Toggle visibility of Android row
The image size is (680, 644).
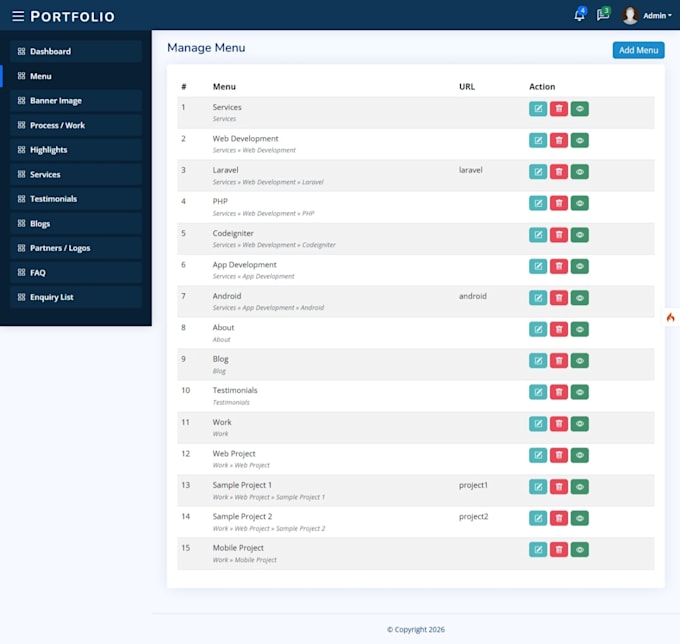point(579,297)
